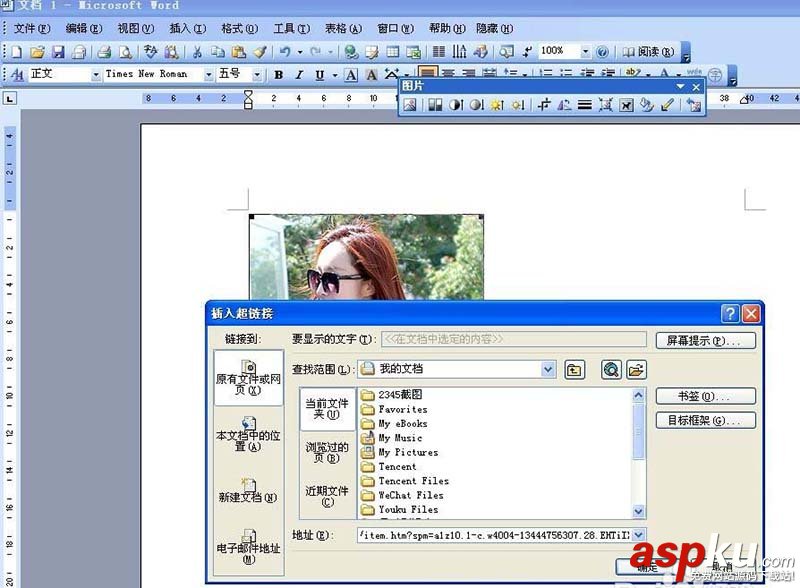Click the 屏幕提示 button
The height and width of the screenshot is (588, 800).
click(x=706, y=340)
